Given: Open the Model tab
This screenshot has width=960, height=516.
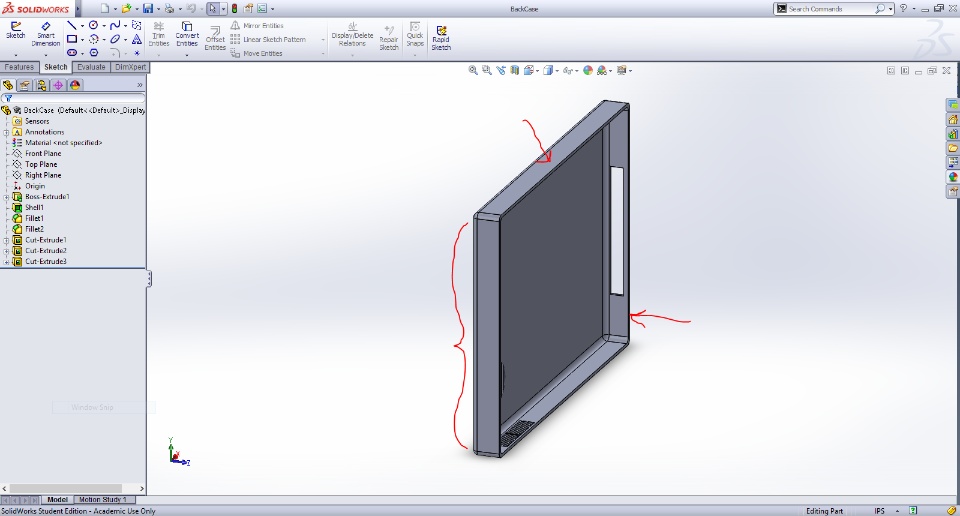Looking at the screenshot, I should (x=58, y=499).
